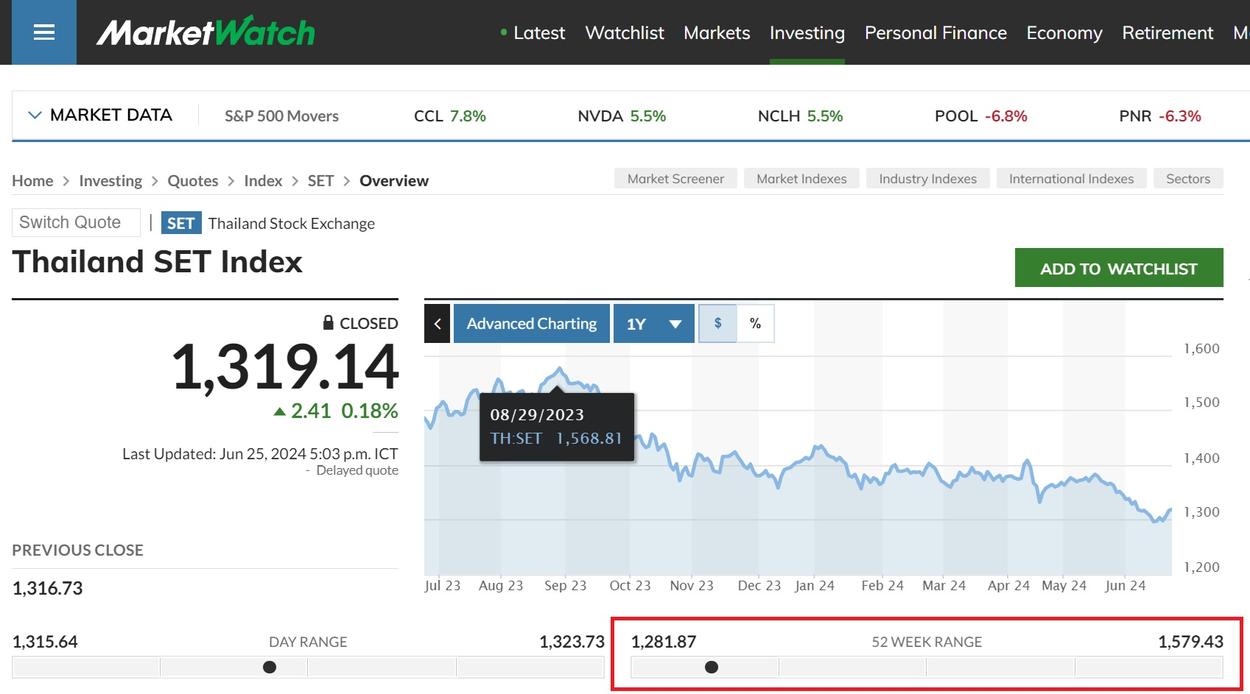
Task: Click the day range low 1,315.64
Action: click(x=45, y=642)
